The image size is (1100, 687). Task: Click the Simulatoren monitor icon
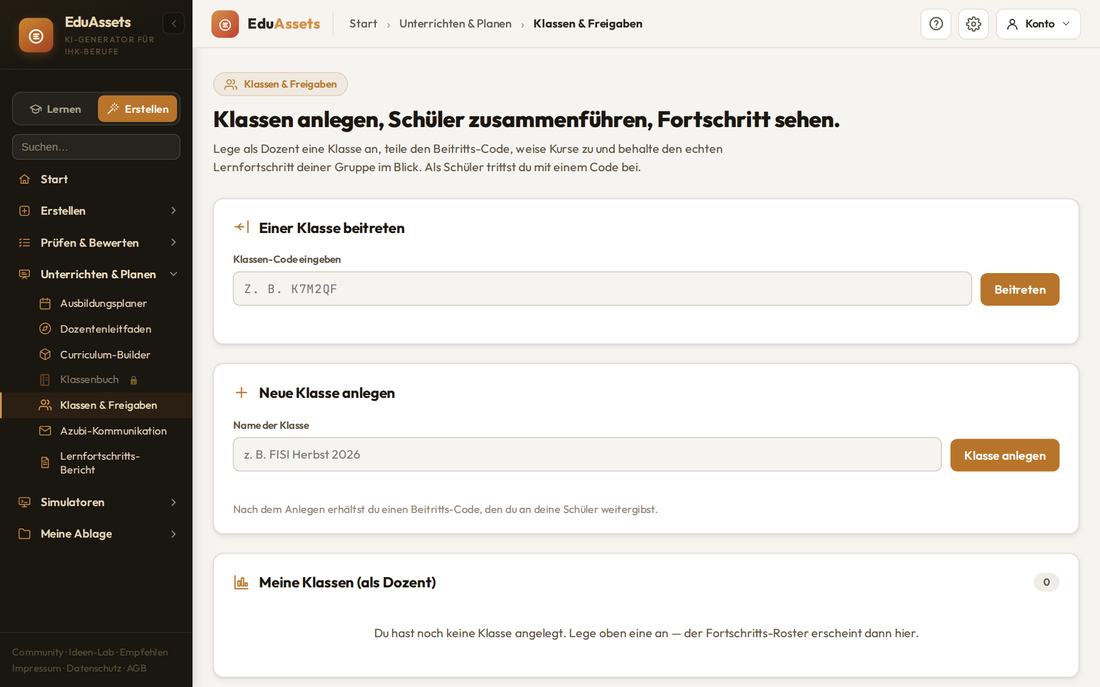pos(25,502)
